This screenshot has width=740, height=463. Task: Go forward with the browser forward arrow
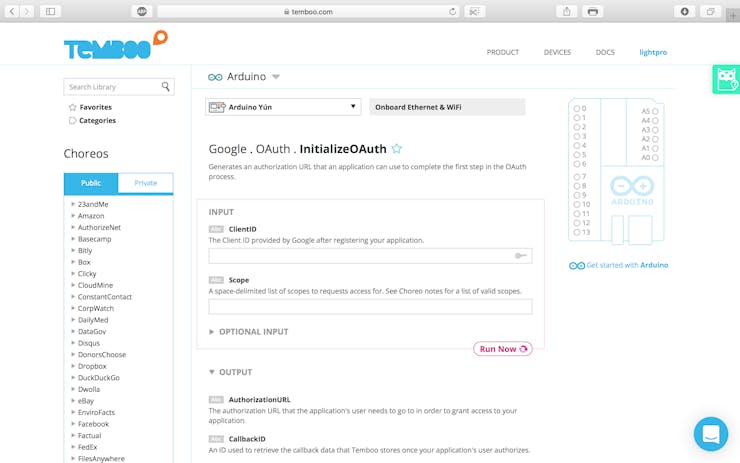[27, 11]
